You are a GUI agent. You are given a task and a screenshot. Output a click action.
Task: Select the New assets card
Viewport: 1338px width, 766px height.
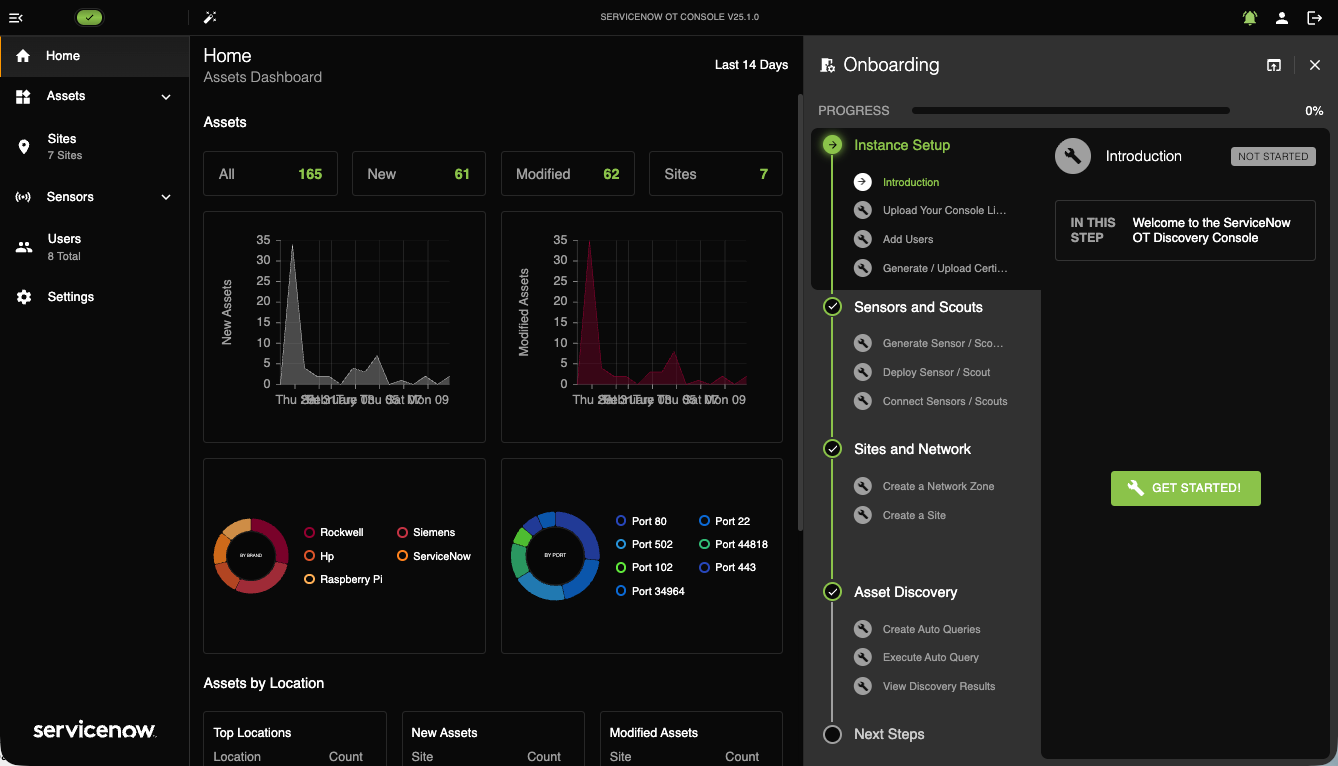click(419, 174)
